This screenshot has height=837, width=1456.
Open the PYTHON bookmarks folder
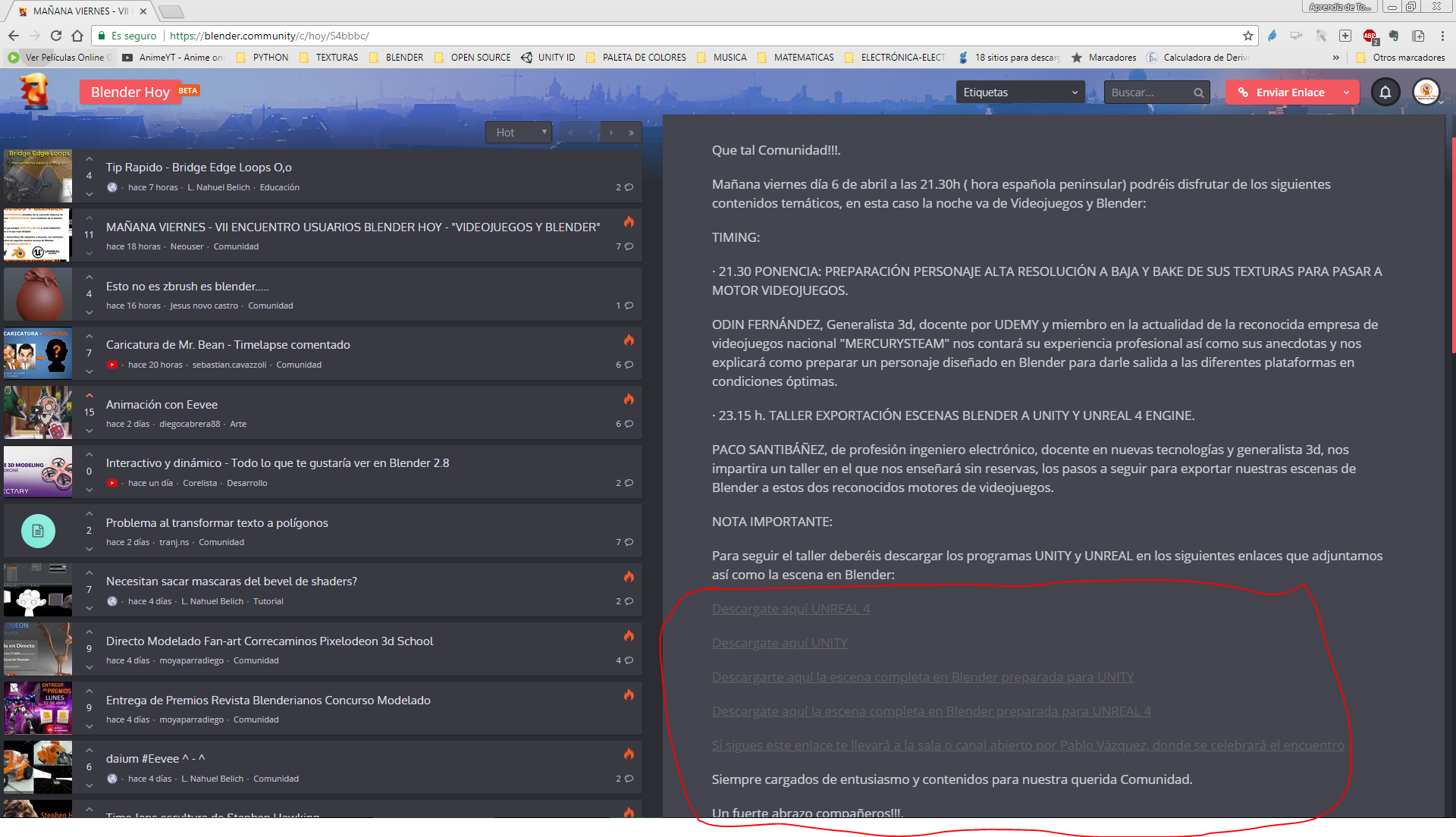click(x=262, y=58)
